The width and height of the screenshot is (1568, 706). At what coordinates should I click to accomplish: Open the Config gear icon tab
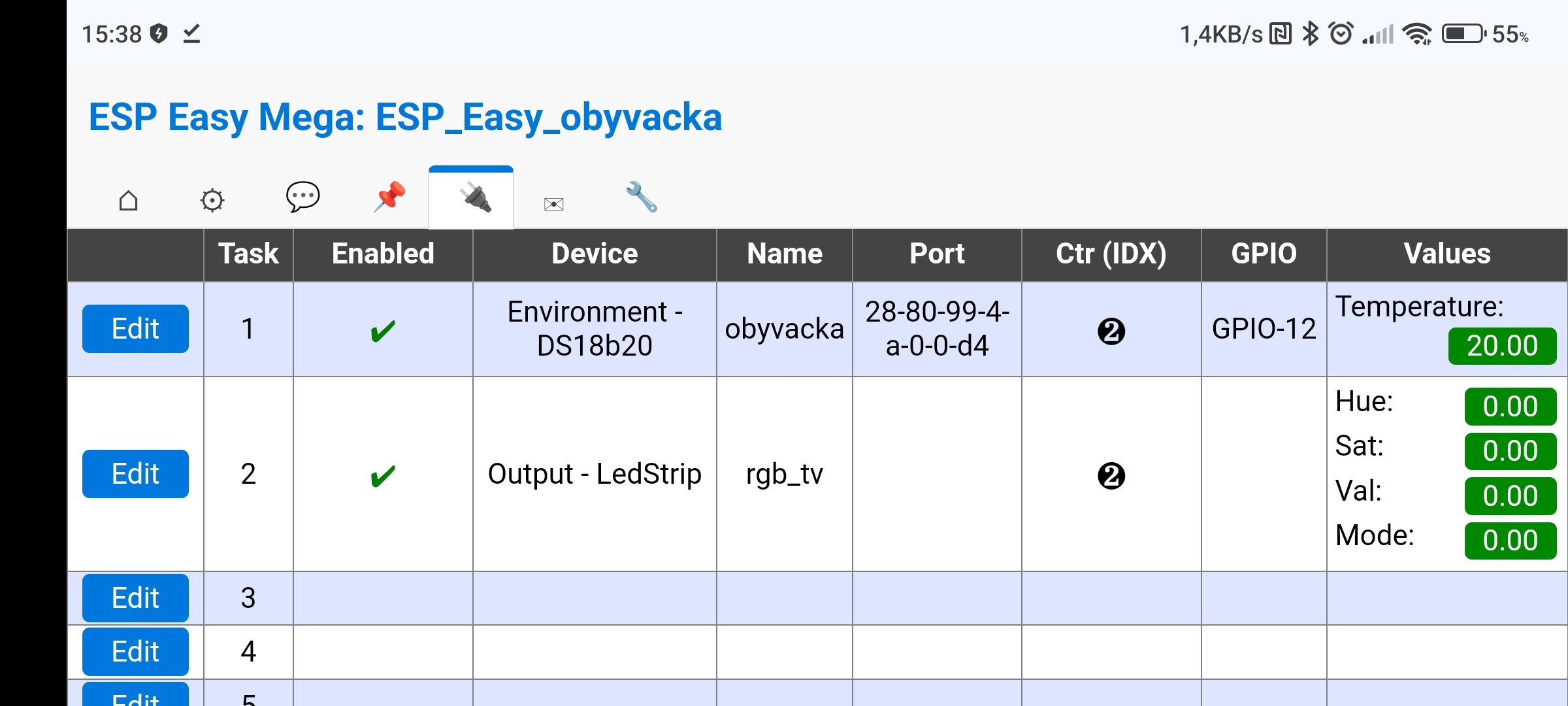(x=212, y=200)
